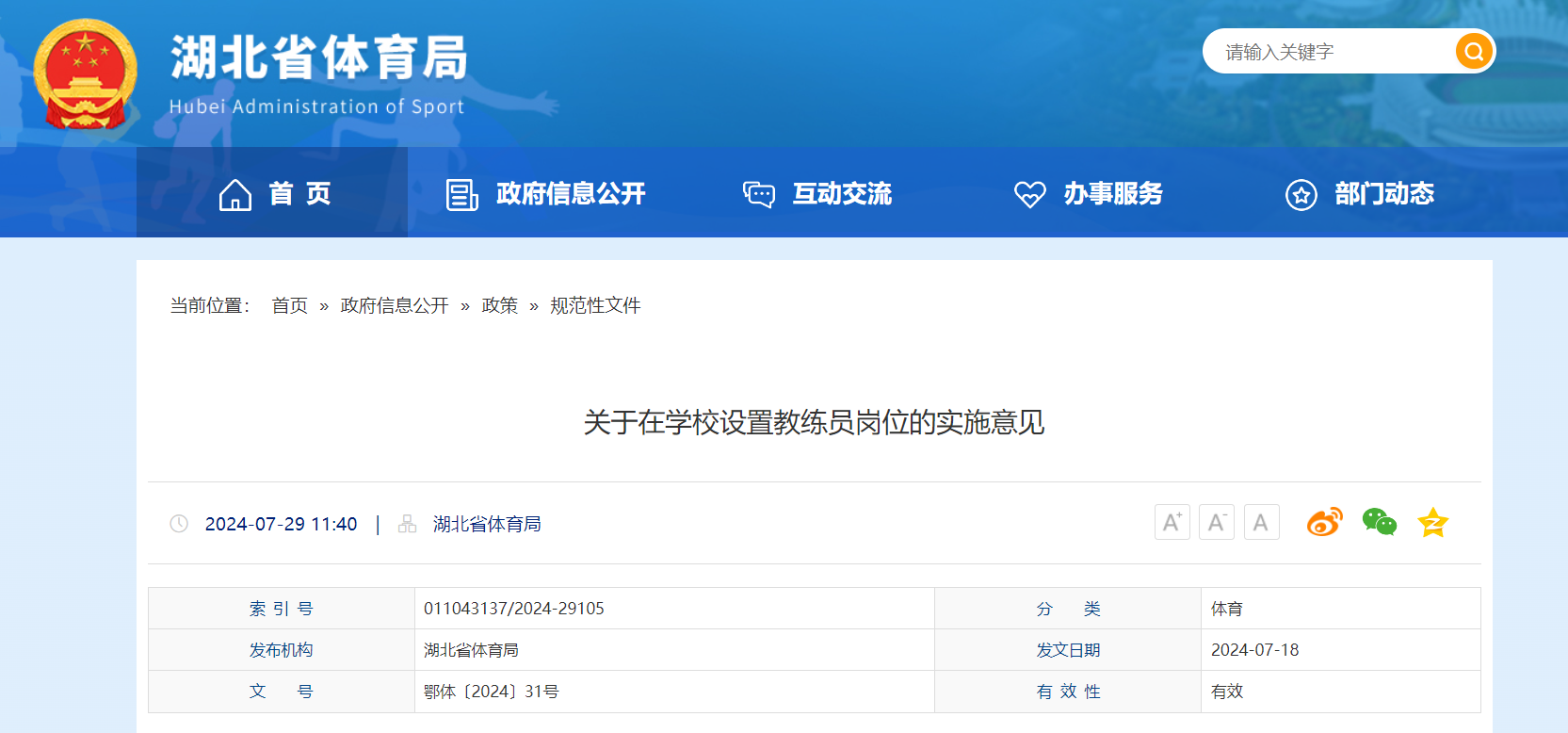Click the Hubei national emblem logo
1568x733 pixels.
pos(85,74)
